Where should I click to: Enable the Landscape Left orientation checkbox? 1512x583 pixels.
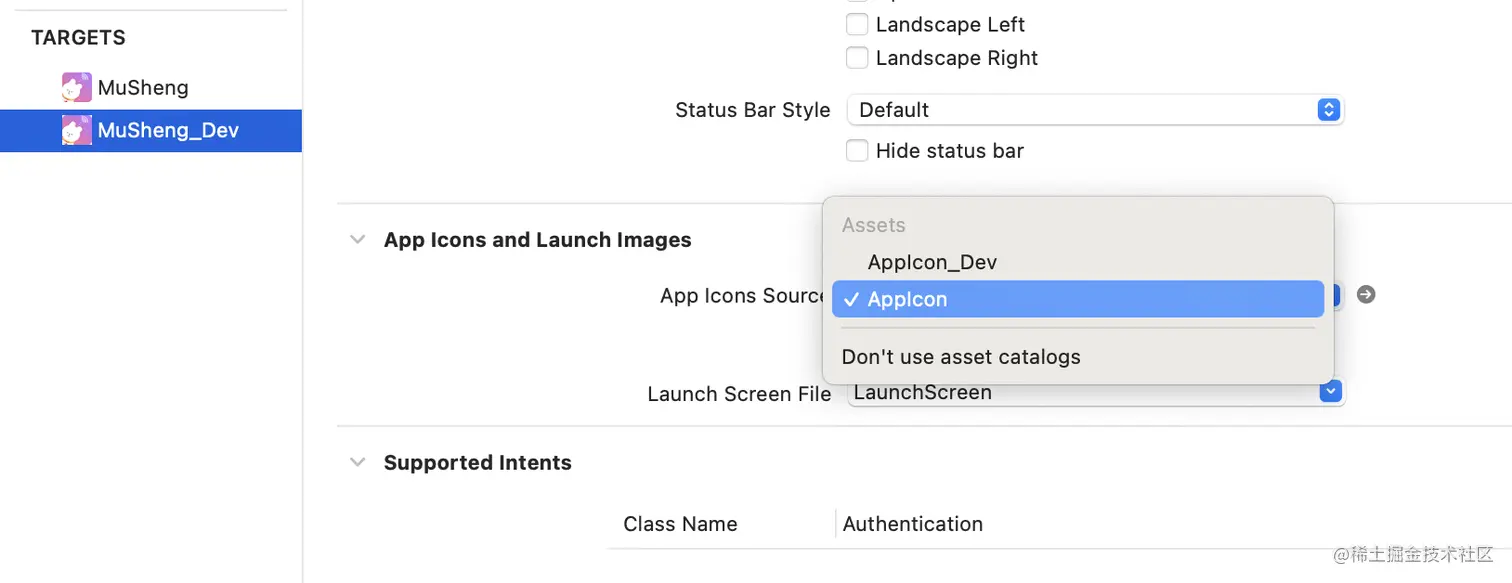point(857,24)
